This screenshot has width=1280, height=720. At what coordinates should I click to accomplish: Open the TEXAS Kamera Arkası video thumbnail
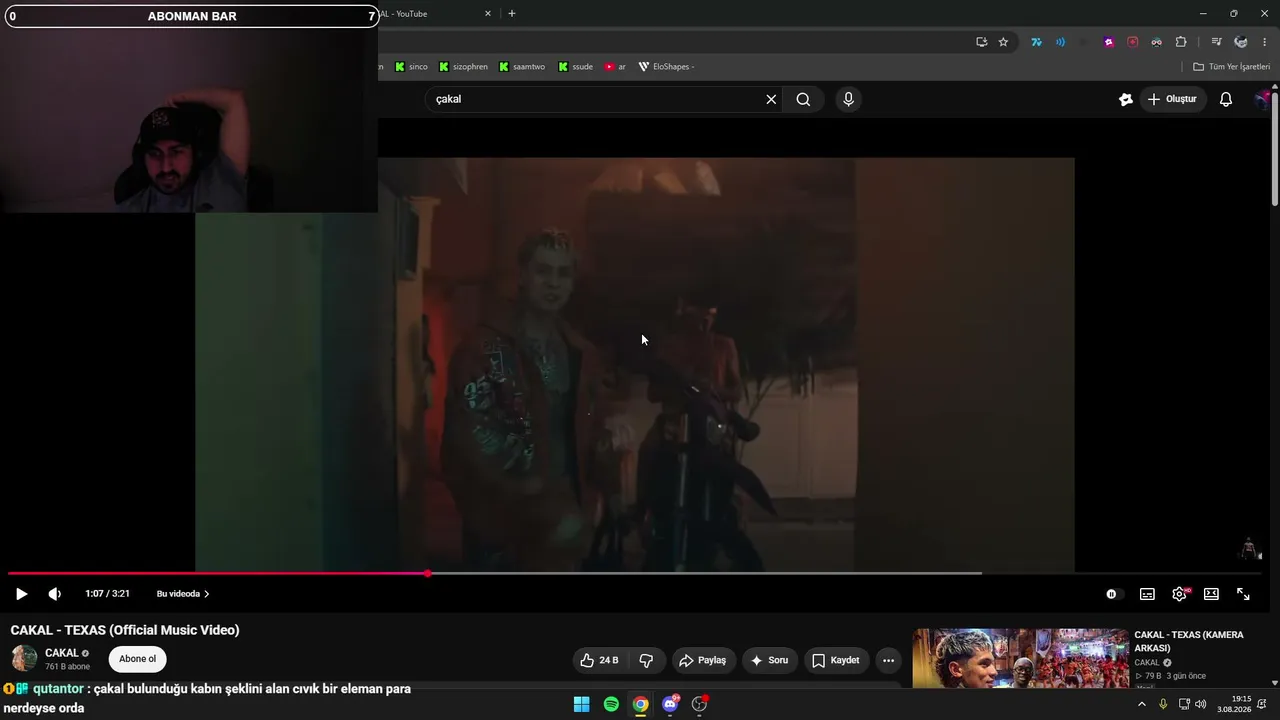point(1021,658)
